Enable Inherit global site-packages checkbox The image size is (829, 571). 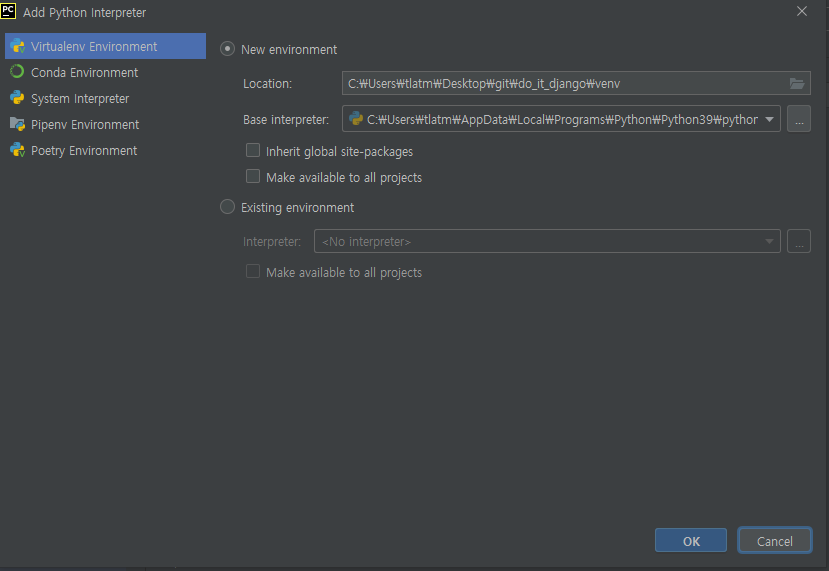[x=253, y=151]
